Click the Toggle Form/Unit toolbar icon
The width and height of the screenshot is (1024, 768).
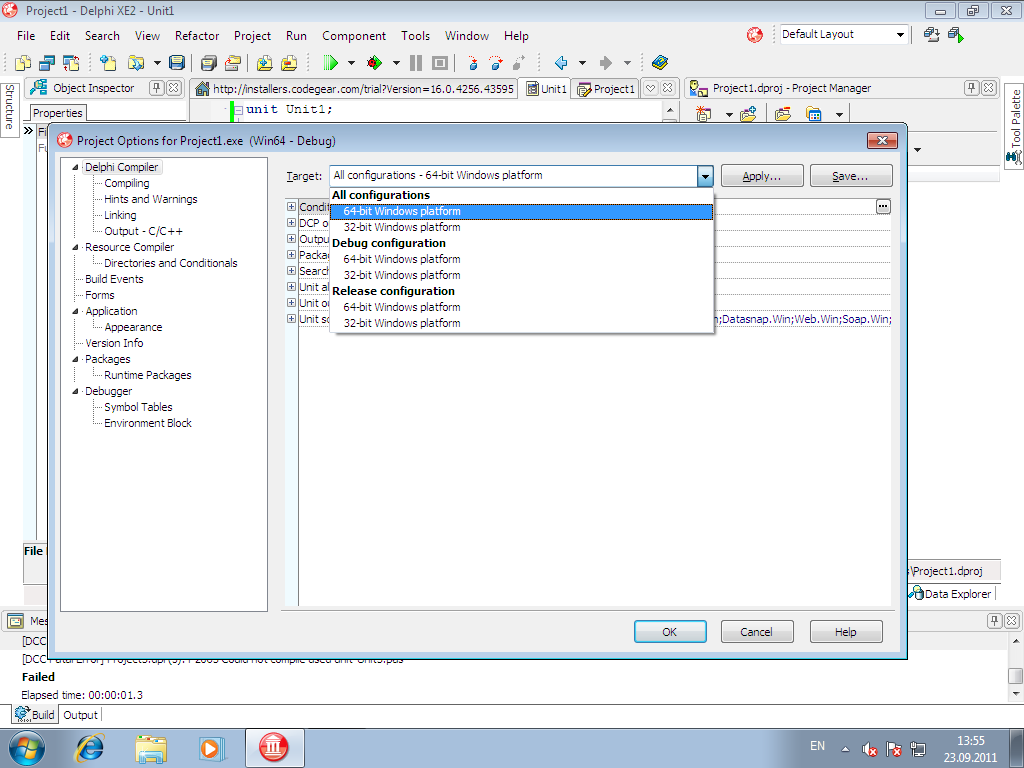pos(71,63)
